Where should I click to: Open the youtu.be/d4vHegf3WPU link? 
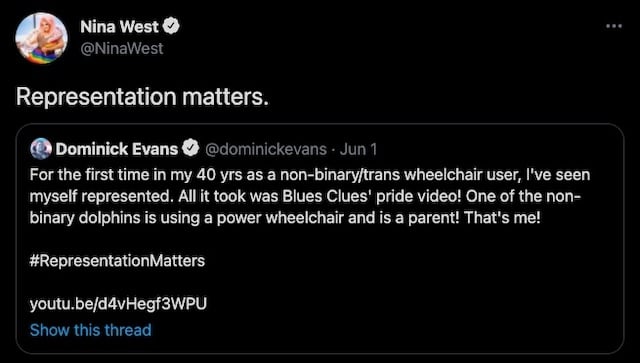(x=118, y=304)
